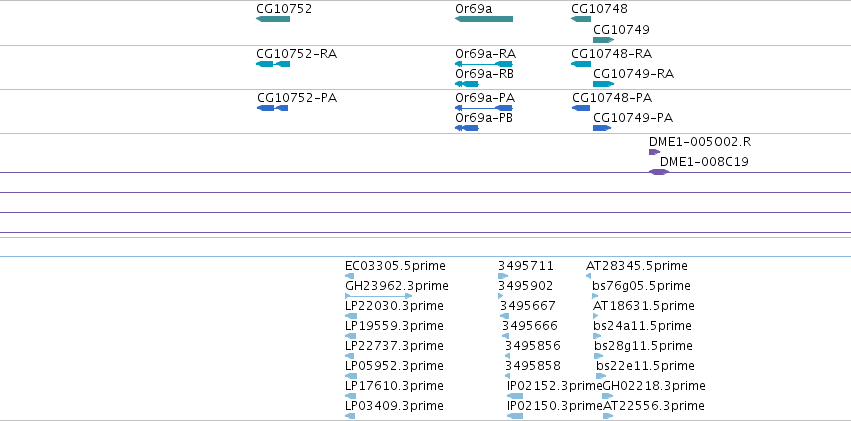The width and height of the screenshot is (851, 421).
Task: Select EST LP22030.3prime
Action: point(351,316)
